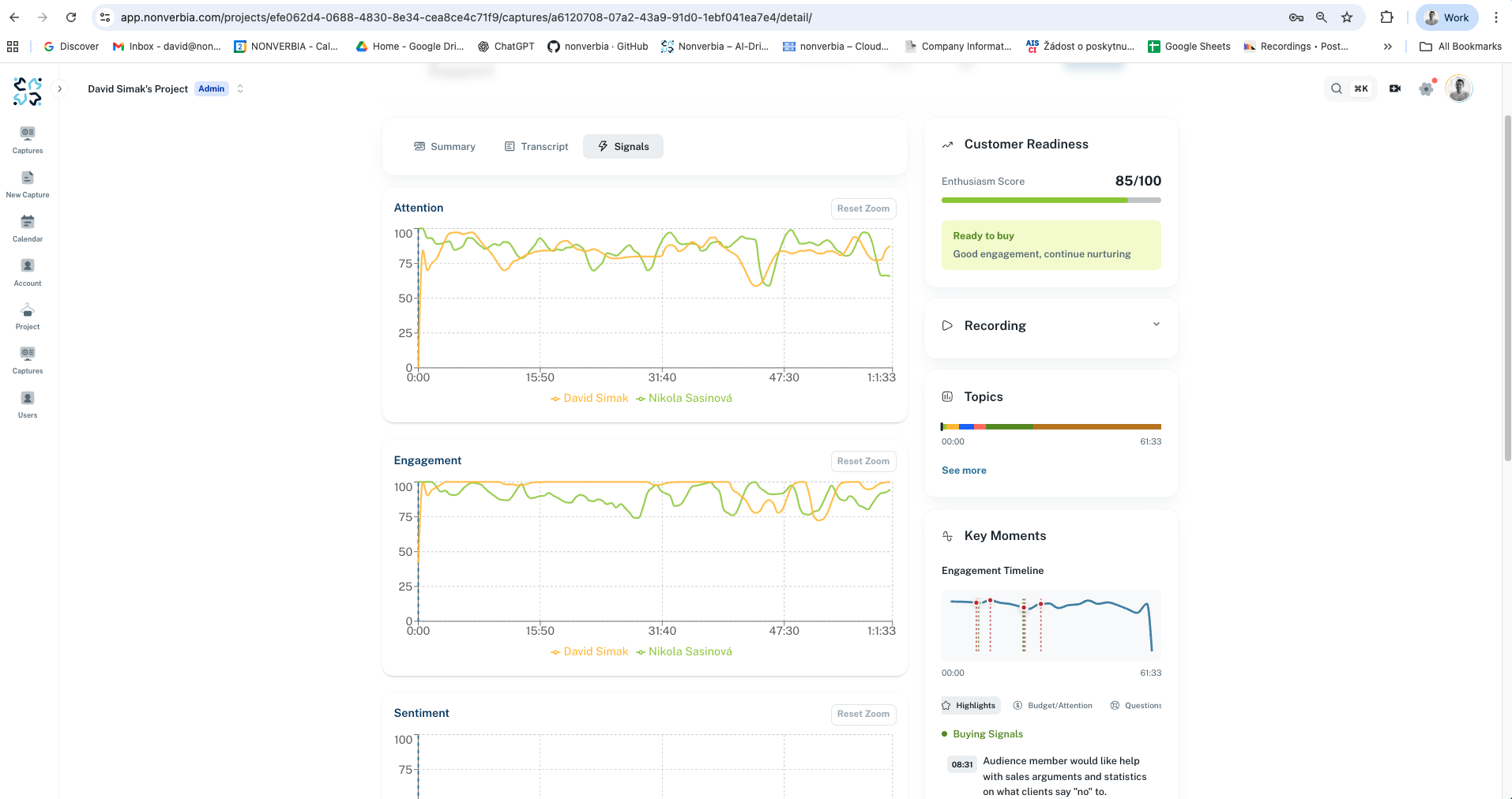This screenshot has width=1512, height=799.
Task: Toggle Nikola Sasinová series in the Attention legend
Action: [x=684, y=398]
